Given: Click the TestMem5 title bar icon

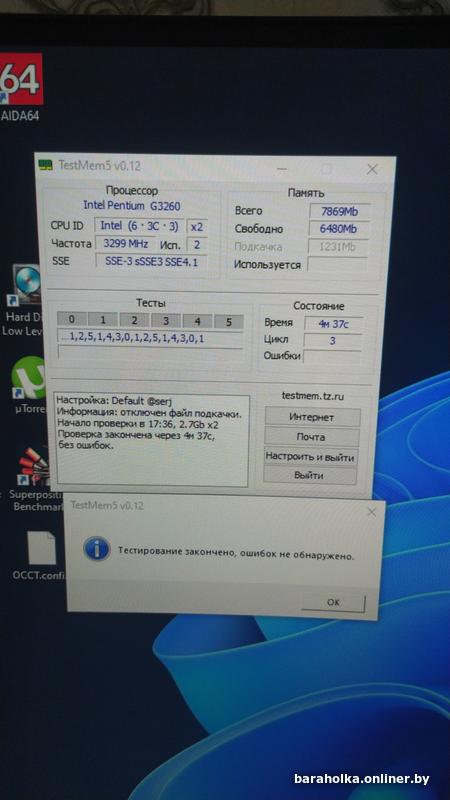Looking at the screenshot, I should (x=45, y=165).
